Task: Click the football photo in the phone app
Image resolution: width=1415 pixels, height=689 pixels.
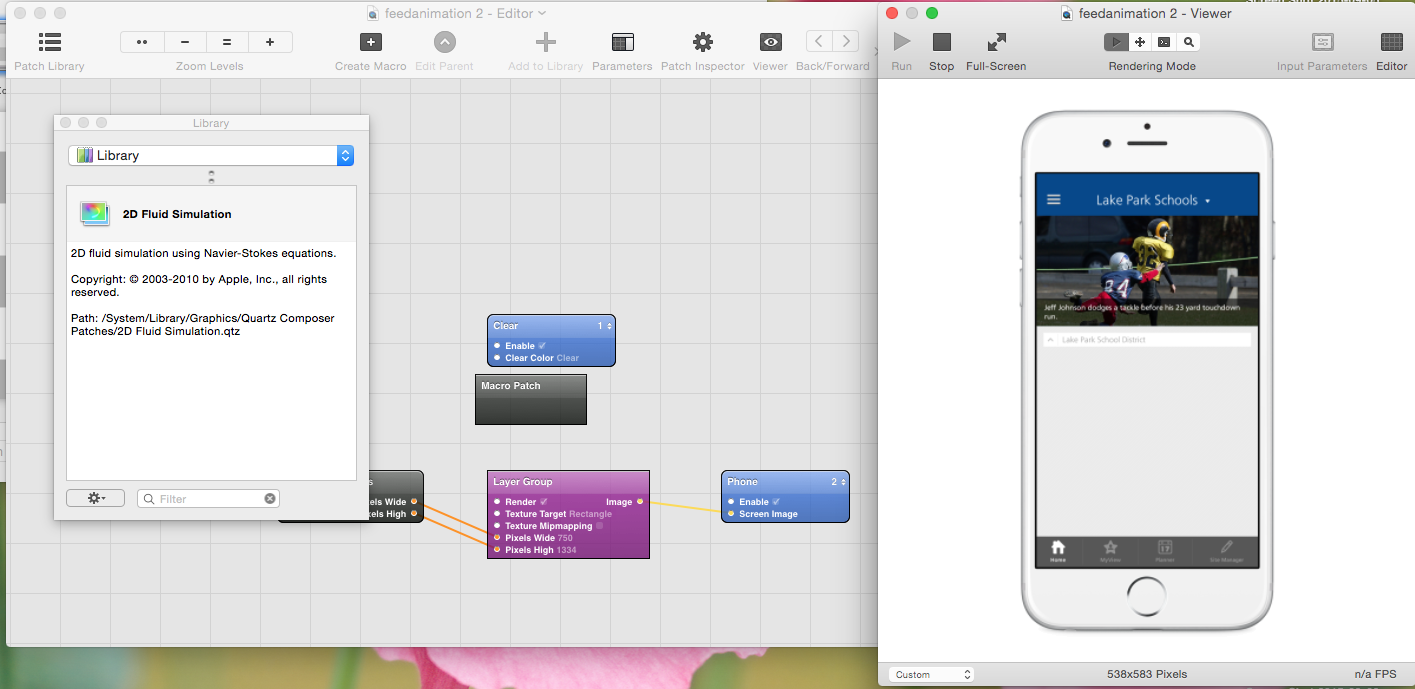Action: (x=1146, y=271)
